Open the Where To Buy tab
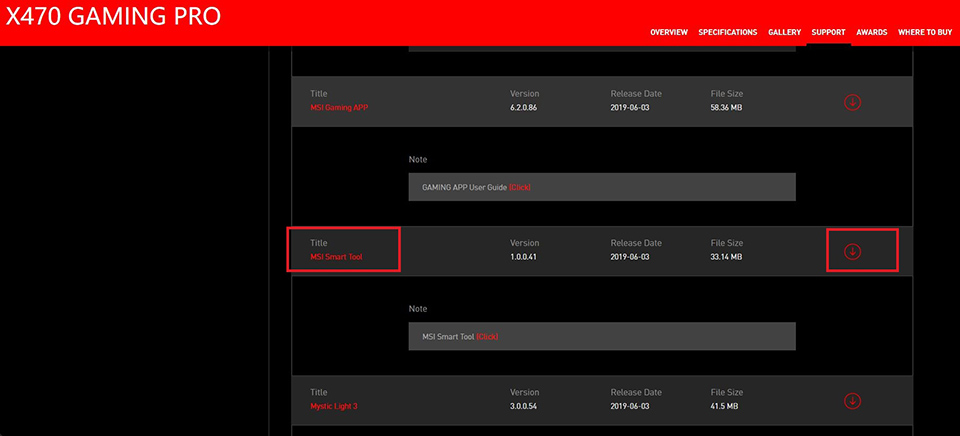The image size is (960, 436). click(x=925, y=32)
